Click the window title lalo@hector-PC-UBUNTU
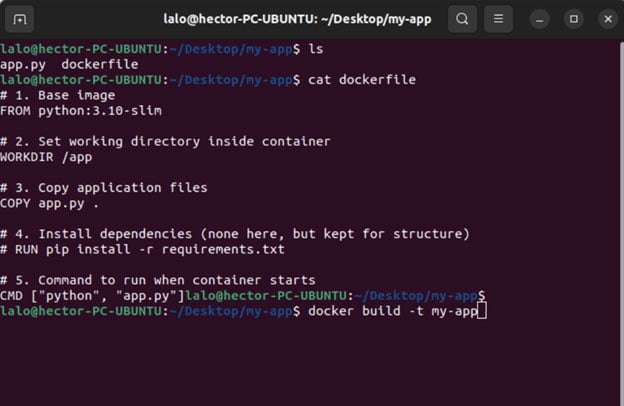The width and height of the screenshot is (624, 406). tap(297, 19)
